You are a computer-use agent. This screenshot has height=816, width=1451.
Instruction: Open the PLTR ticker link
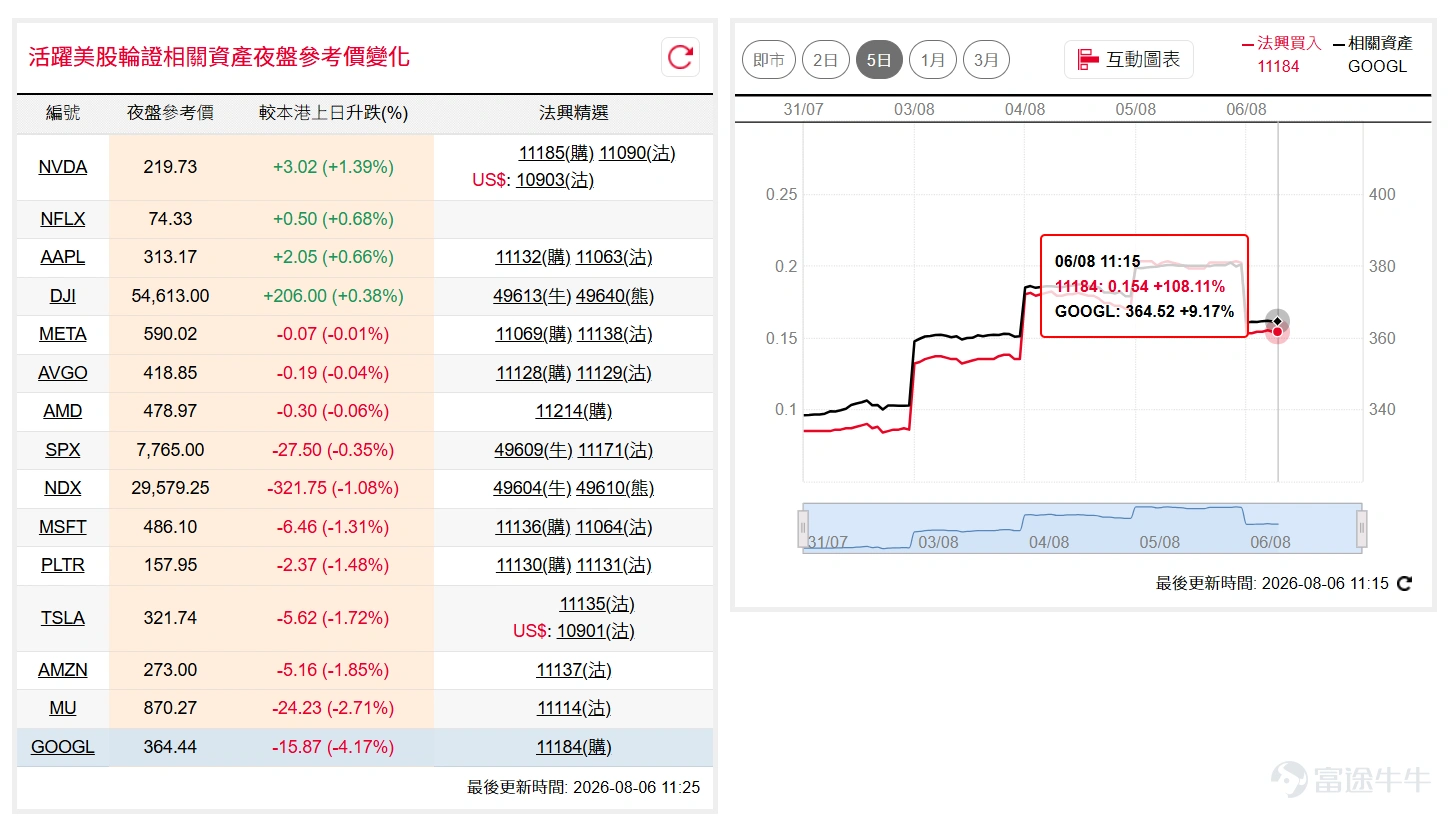tap(63, 565)
